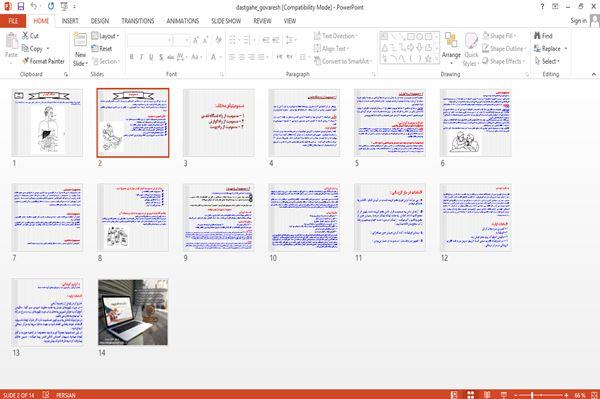Select slide 8 thumbnail
The image size is (600, 399).
133,217
